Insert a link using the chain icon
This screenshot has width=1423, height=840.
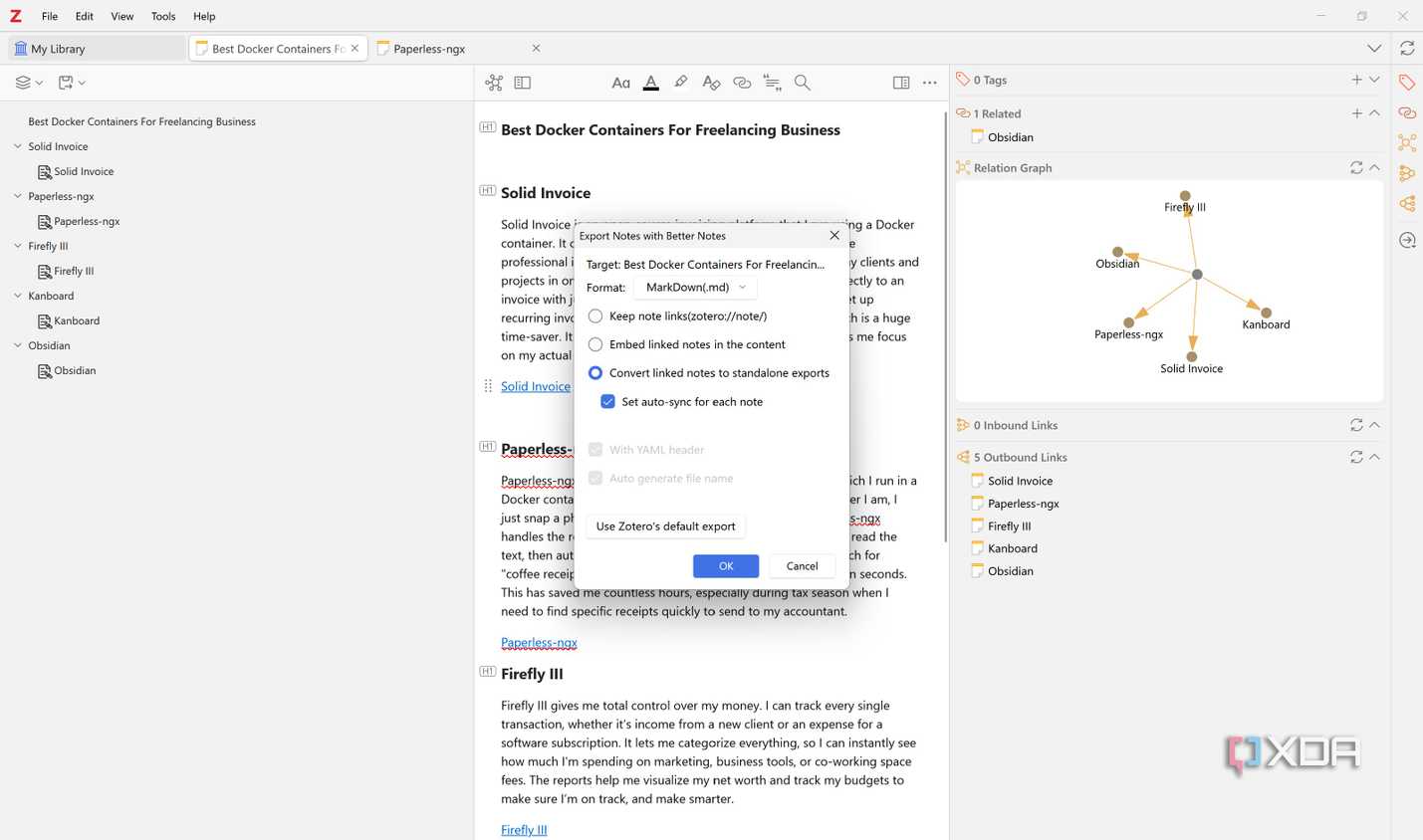(742, 83)
